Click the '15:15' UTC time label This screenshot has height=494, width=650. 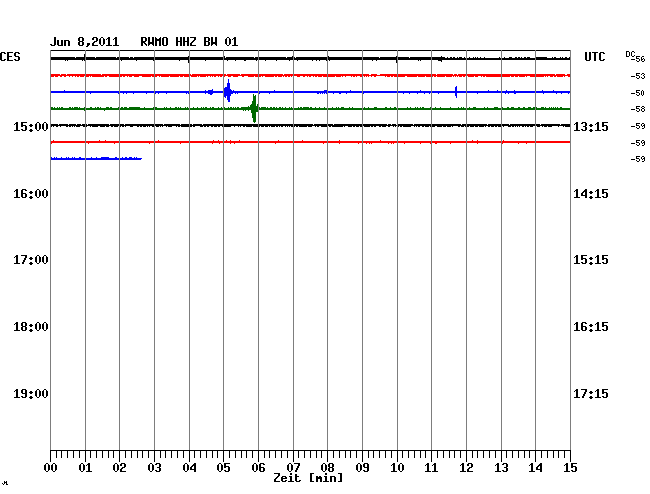(x=591, y=260)
